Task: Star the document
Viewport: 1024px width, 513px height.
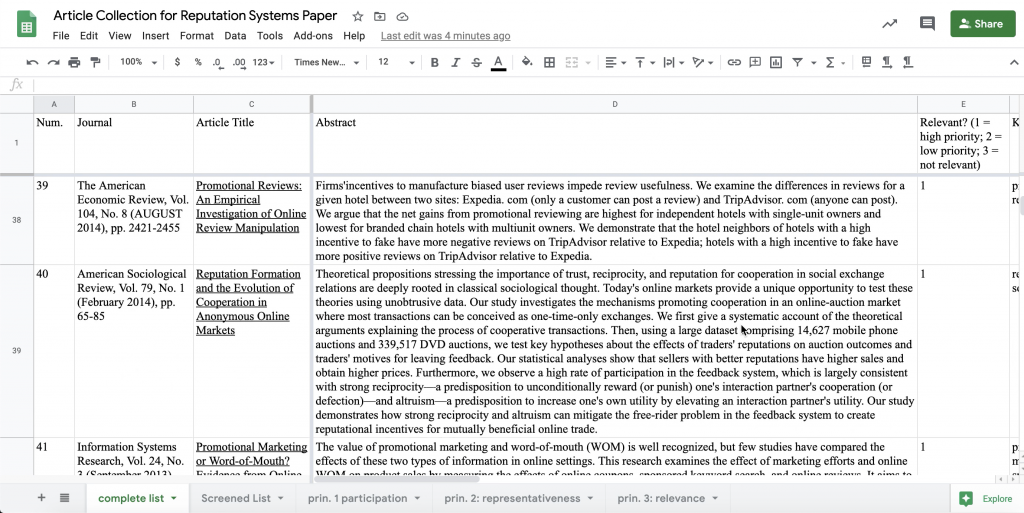Action: coord(357,16)
